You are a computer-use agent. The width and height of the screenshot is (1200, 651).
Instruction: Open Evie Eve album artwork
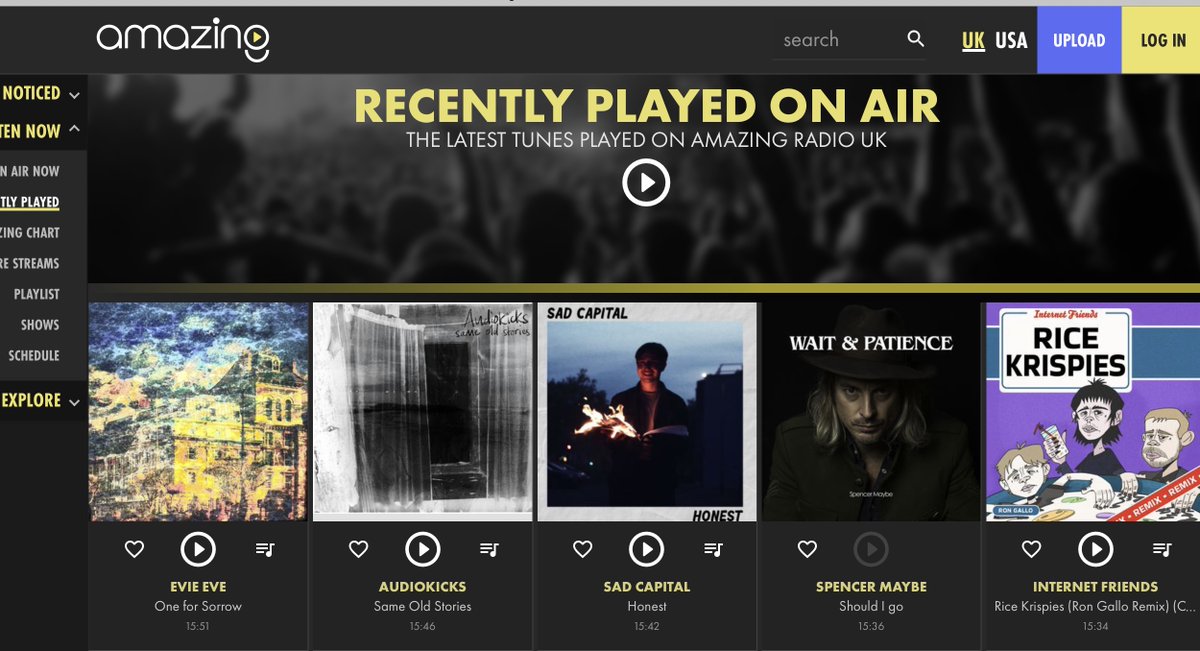[x=198, y=412]
